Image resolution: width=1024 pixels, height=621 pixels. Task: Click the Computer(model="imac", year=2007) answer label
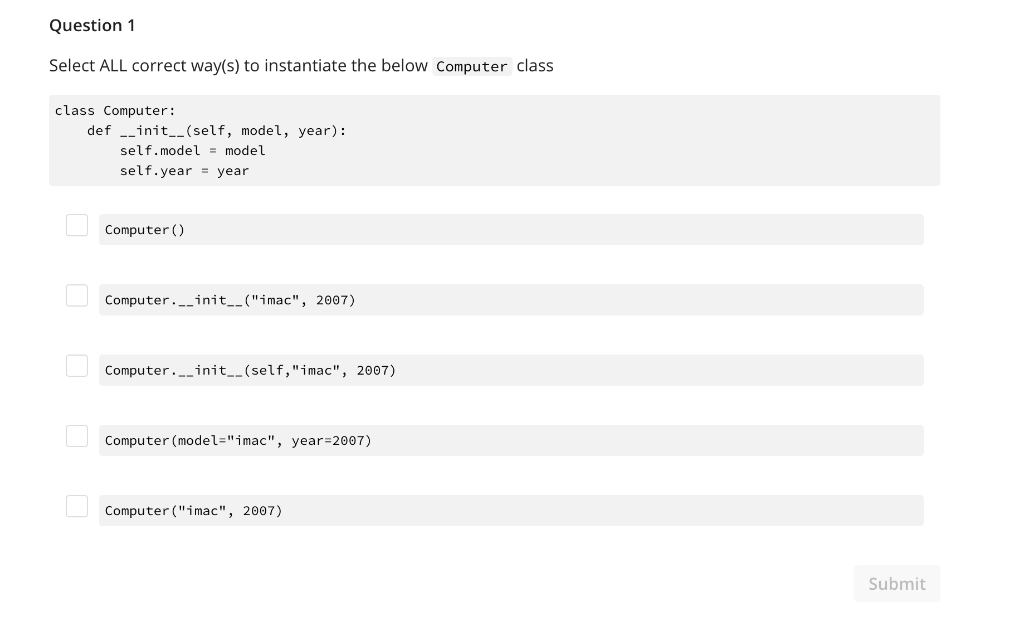click(x=237, y=440)
